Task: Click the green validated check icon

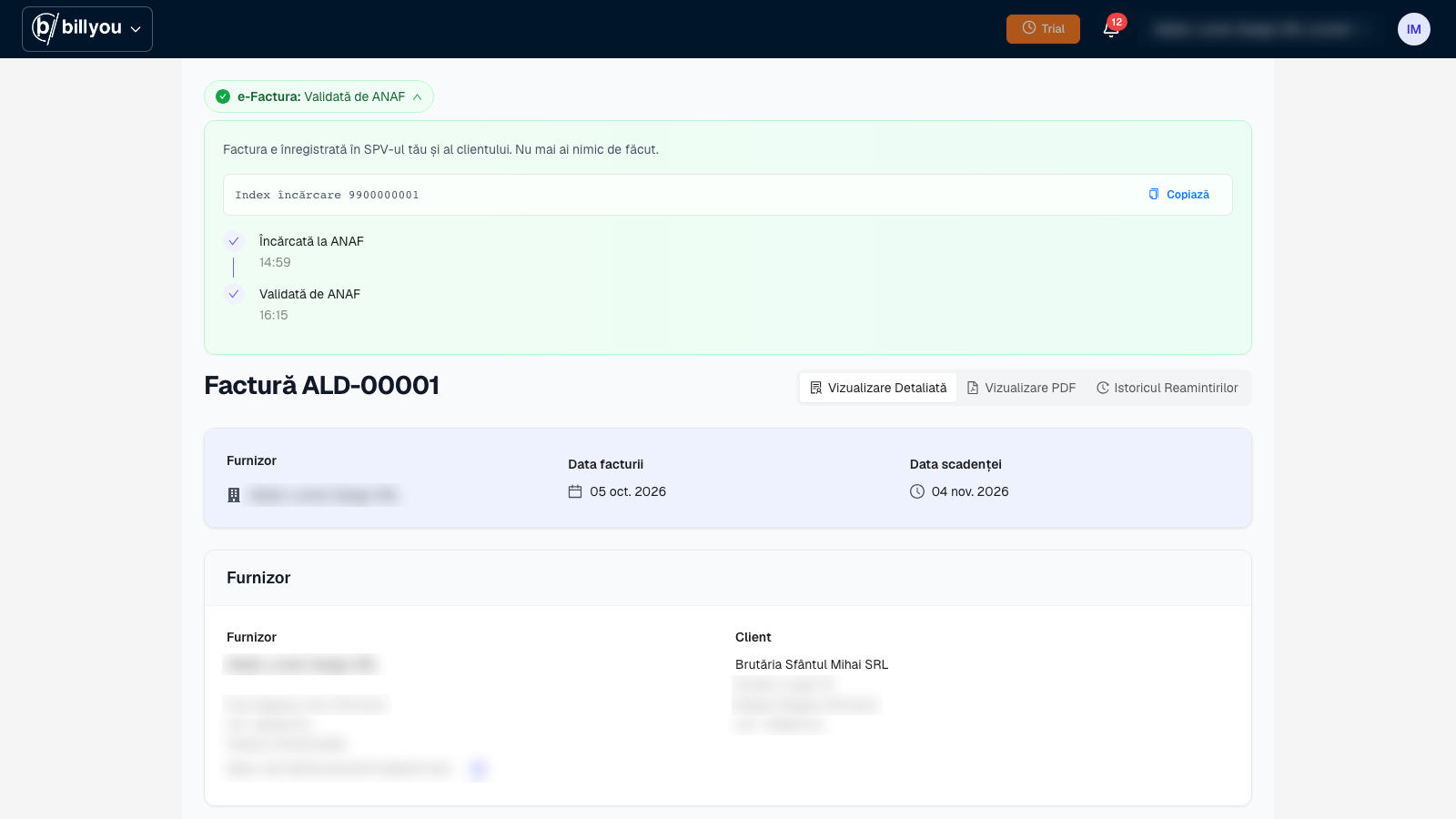Action: click(x=223, y=96)
